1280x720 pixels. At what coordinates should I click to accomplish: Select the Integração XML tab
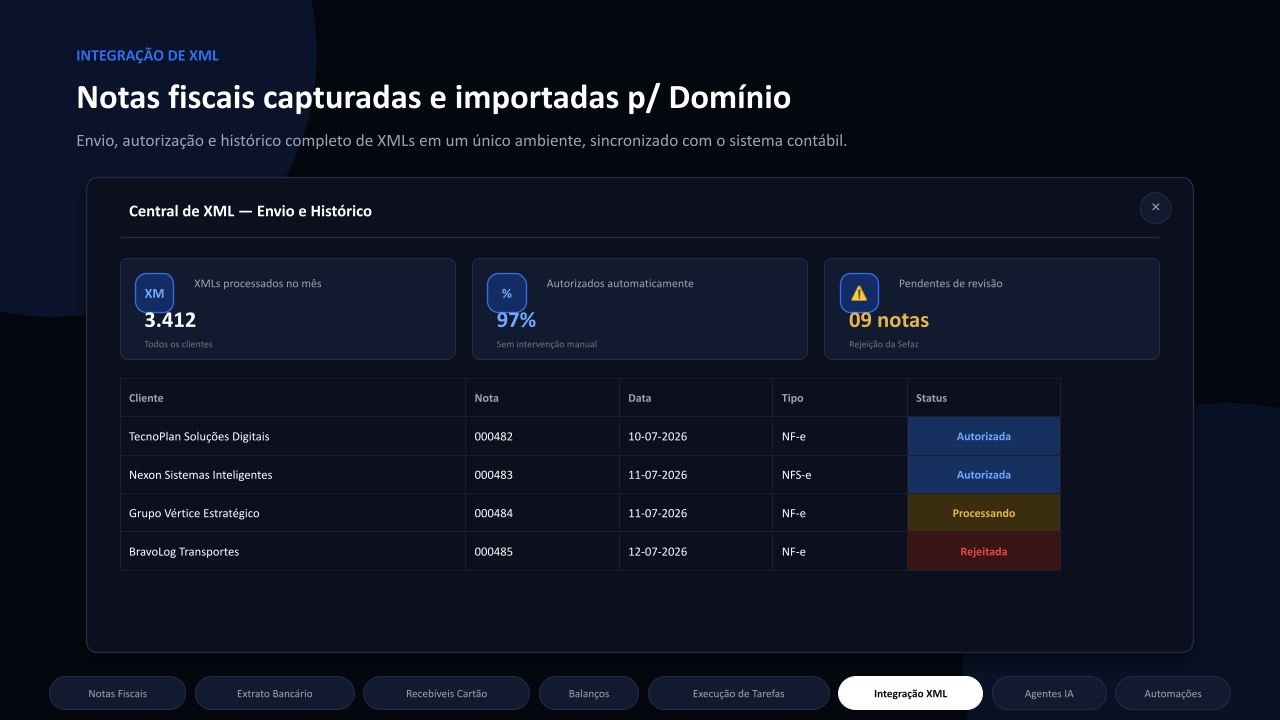pos(910,693)
